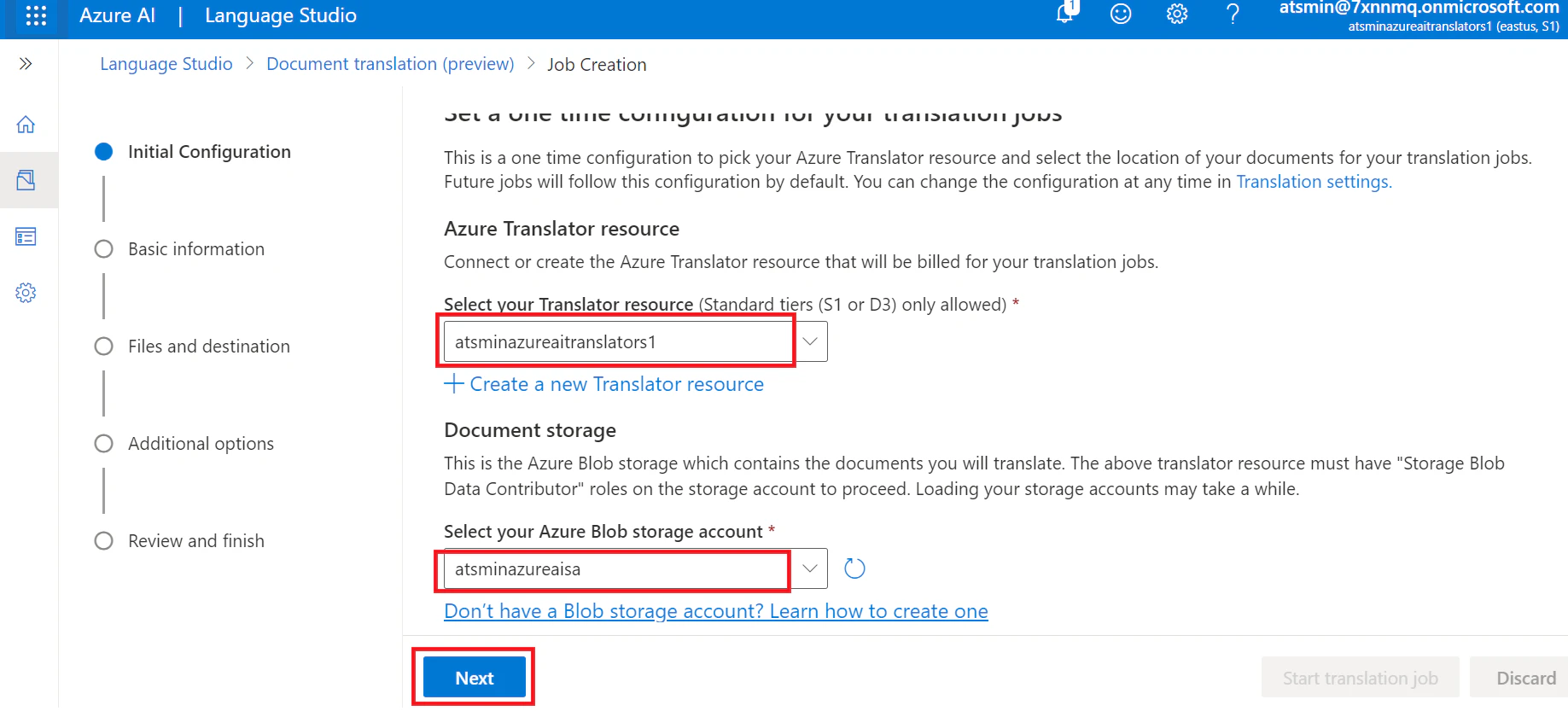Open the app launcher grid
The image size is (1568, 711).
pos(36,15)
